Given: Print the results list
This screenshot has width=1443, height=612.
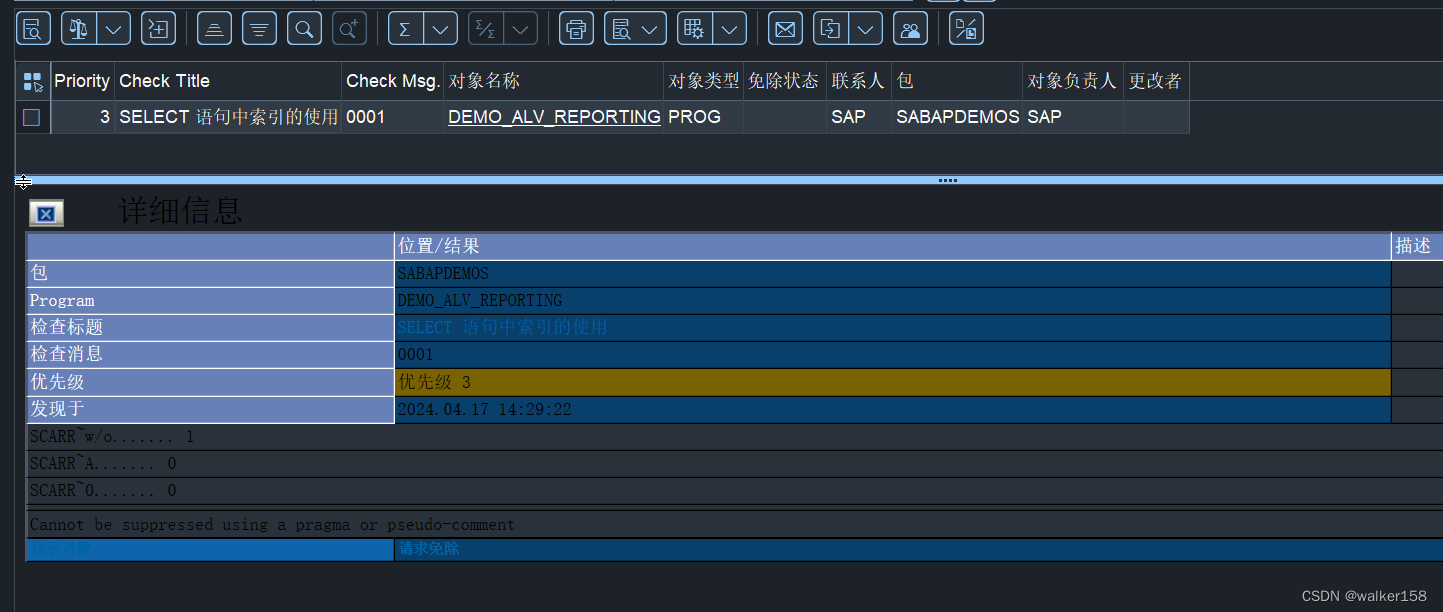Looking at the screenshot, I should (576, 28).
